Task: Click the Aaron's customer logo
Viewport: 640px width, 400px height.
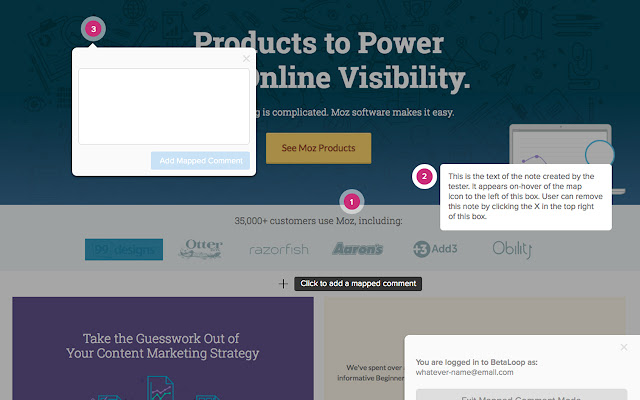Action: point(358,249)
